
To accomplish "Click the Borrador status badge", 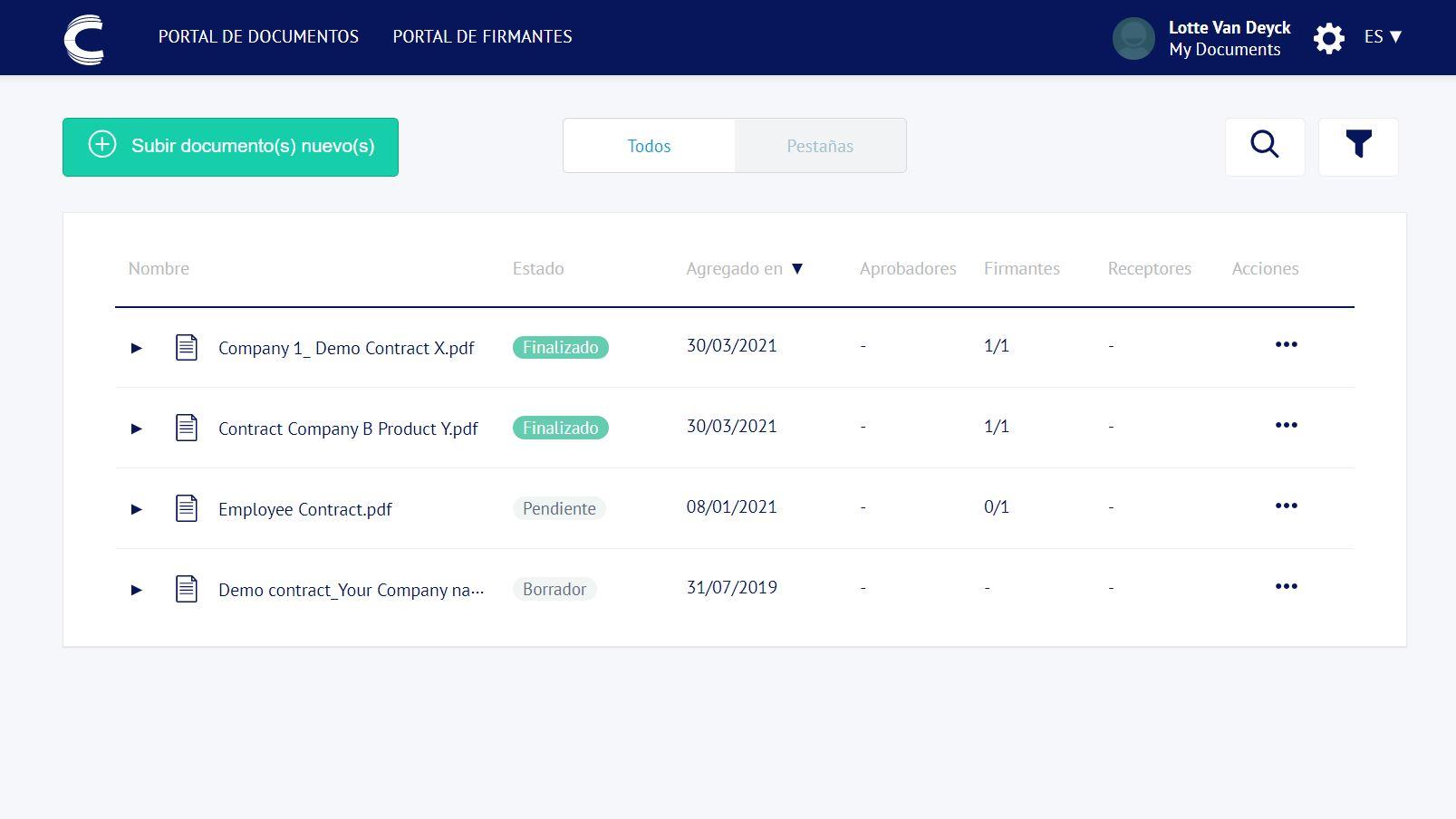I will click(x=554, y=589).
